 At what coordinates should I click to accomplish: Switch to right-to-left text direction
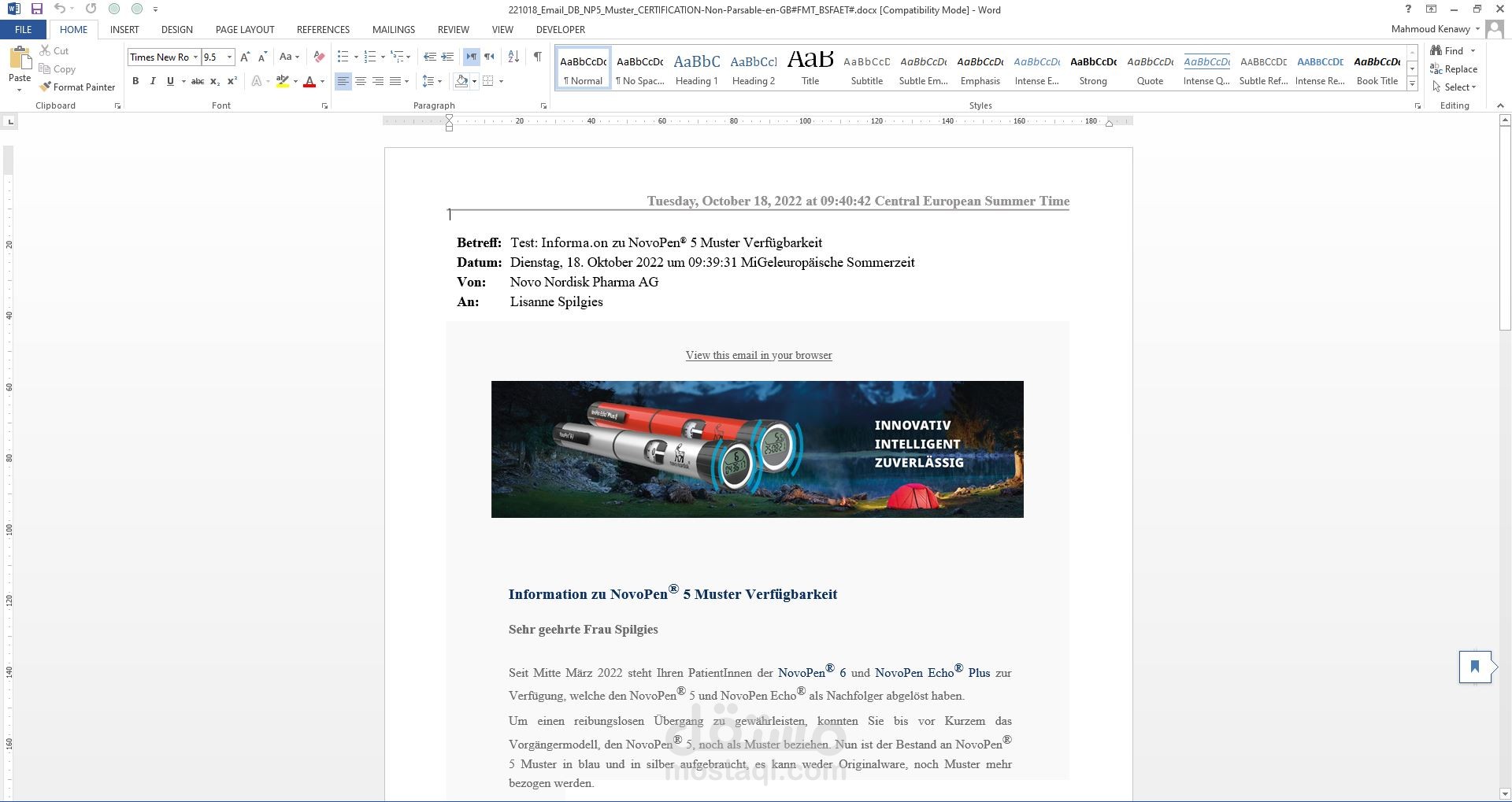489,57
